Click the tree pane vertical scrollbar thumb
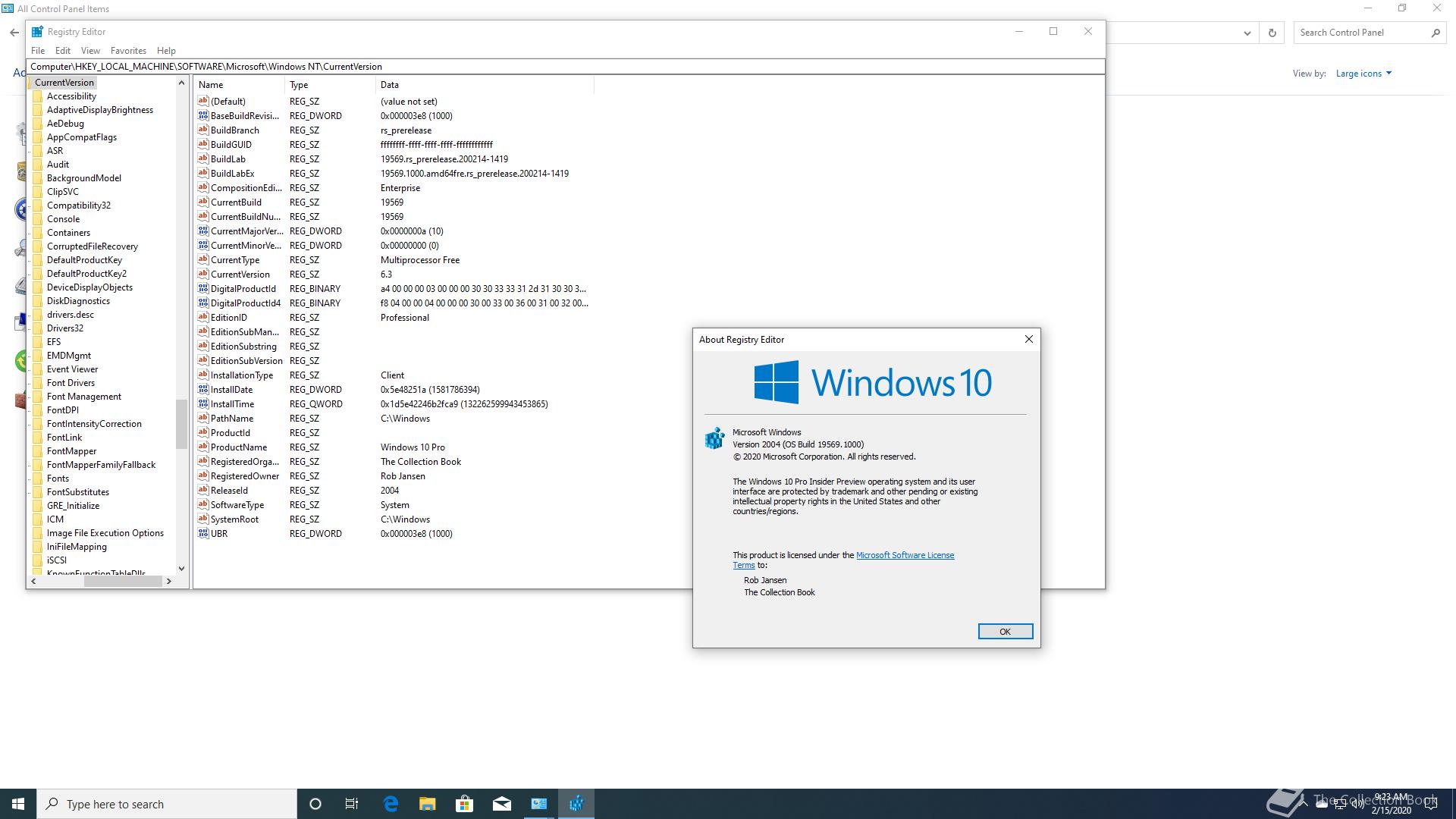1456x819 pixels. 181,424
